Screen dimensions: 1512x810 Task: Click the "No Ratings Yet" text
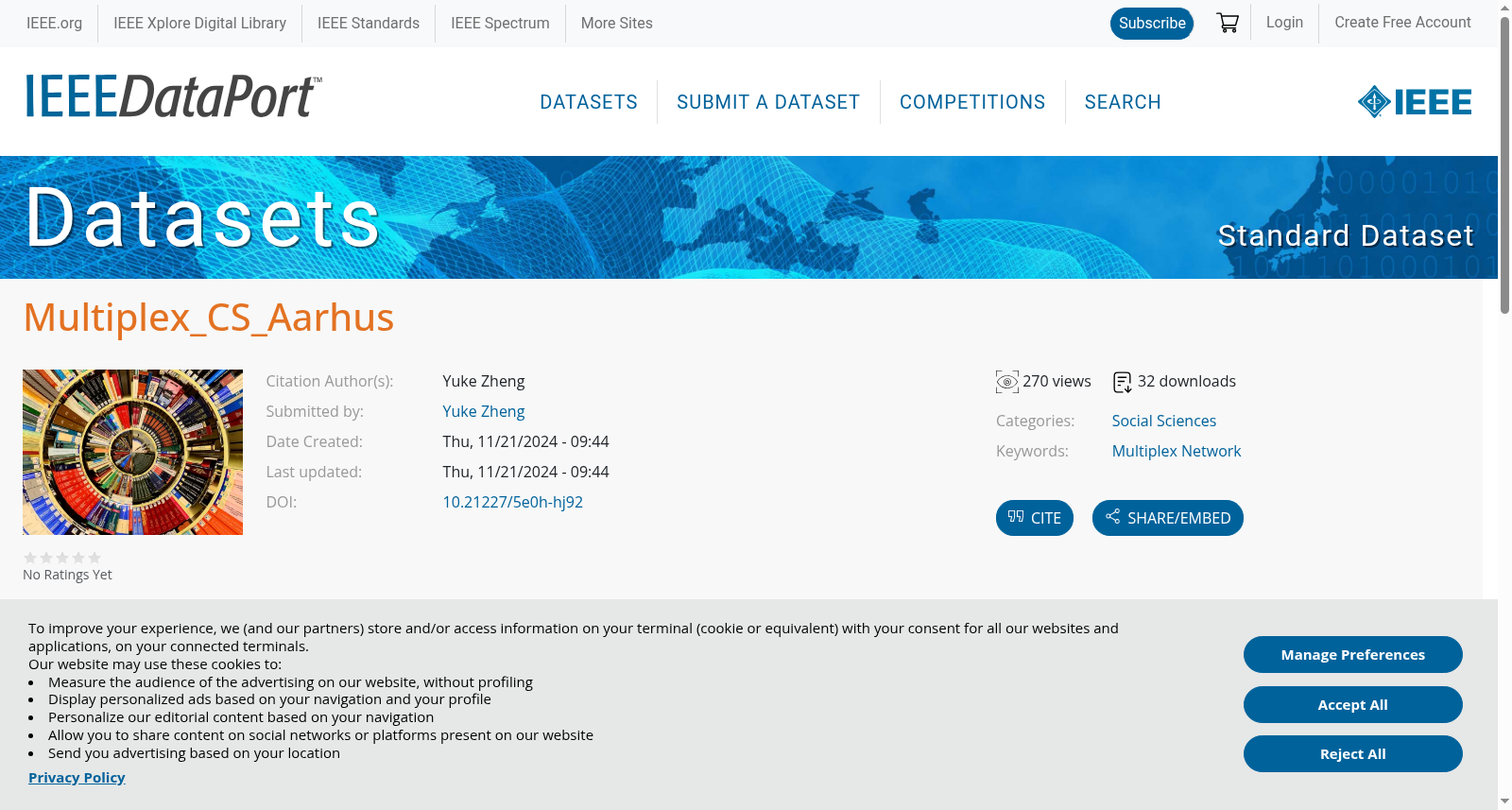coord(67,575)
